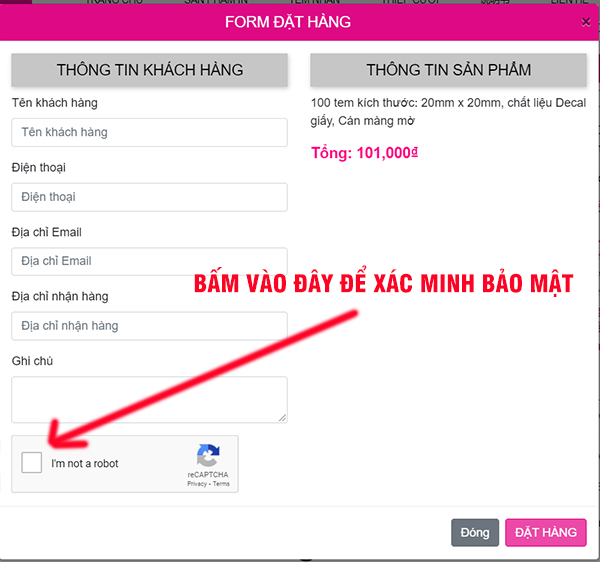This screenshot has height=562, width=600.
Task: Click inside the Ghi chú textarea
Action: 149,399
